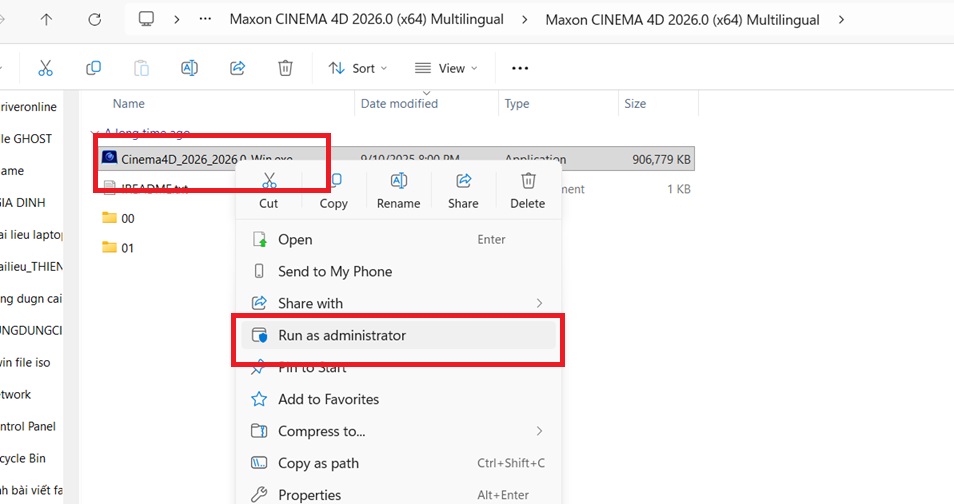
Task: Expand the Compress to submenu arrow
Action: pos(539,431)
